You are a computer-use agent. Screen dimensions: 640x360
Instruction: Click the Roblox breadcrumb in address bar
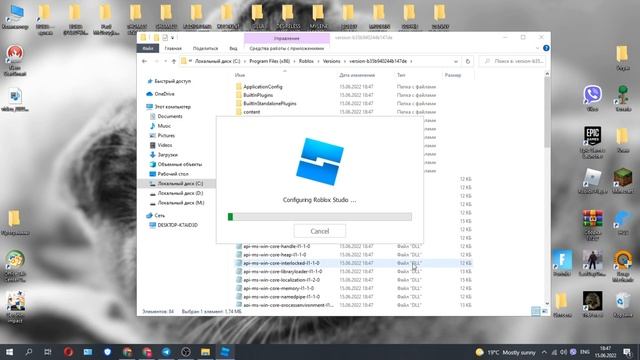coord(306,61)
